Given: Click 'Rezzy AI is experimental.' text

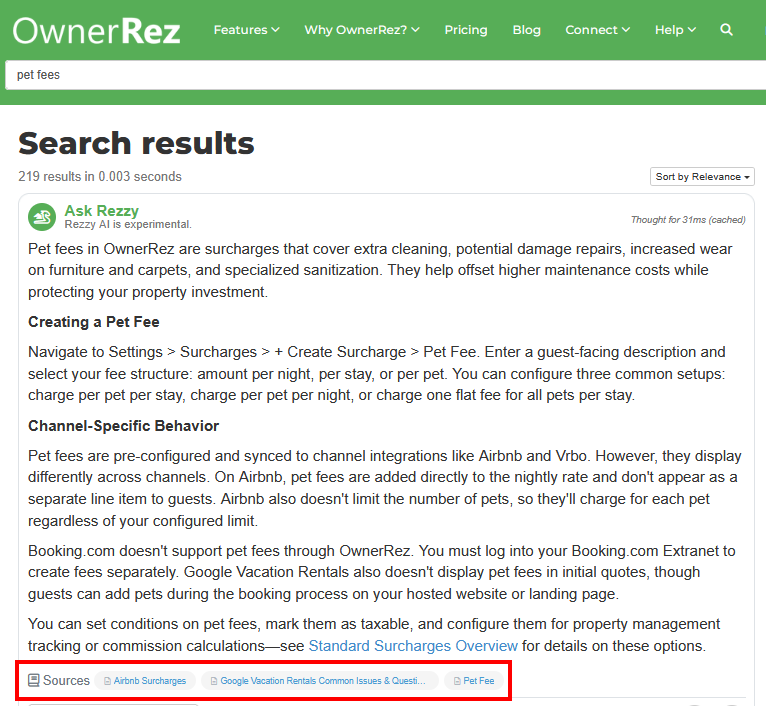Looking at the screenshot, I should [x=128, y=224].
